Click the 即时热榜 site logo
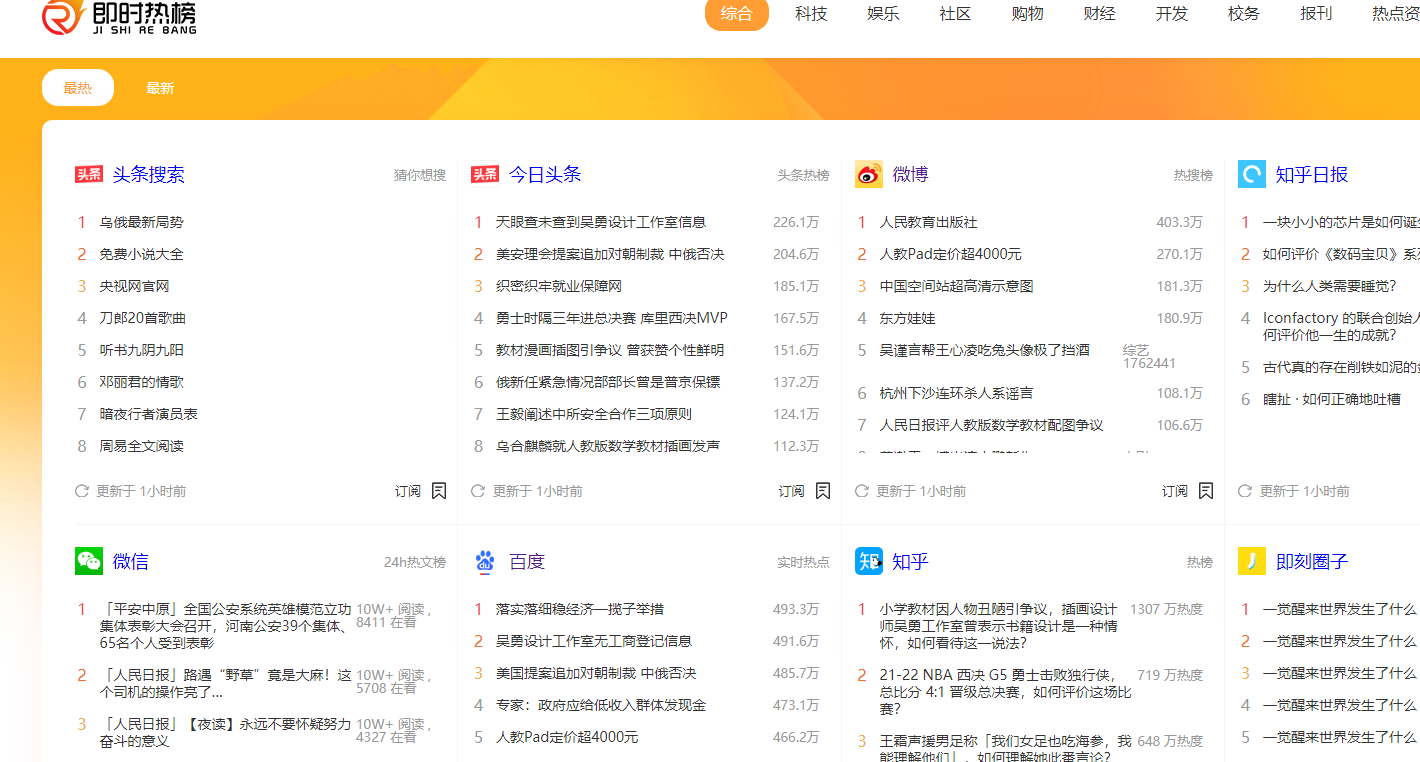Viewport: 1420px width, 762px height. click(x=120, y=17)
